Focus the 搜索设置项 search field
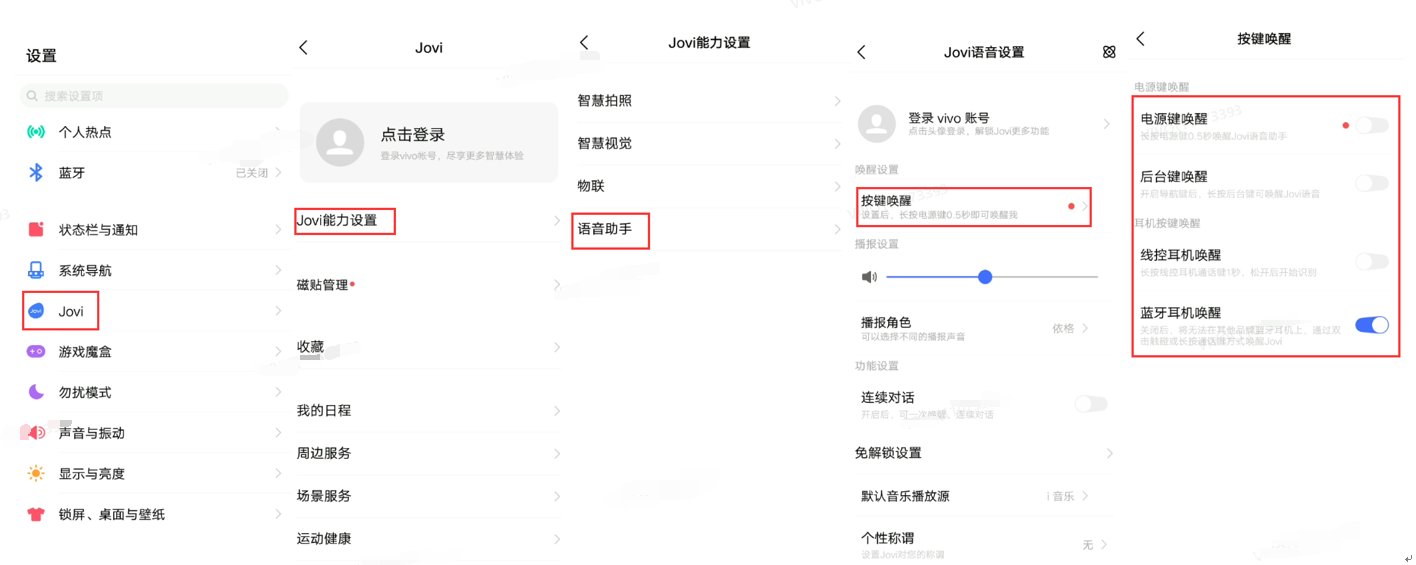 [154, 96]
